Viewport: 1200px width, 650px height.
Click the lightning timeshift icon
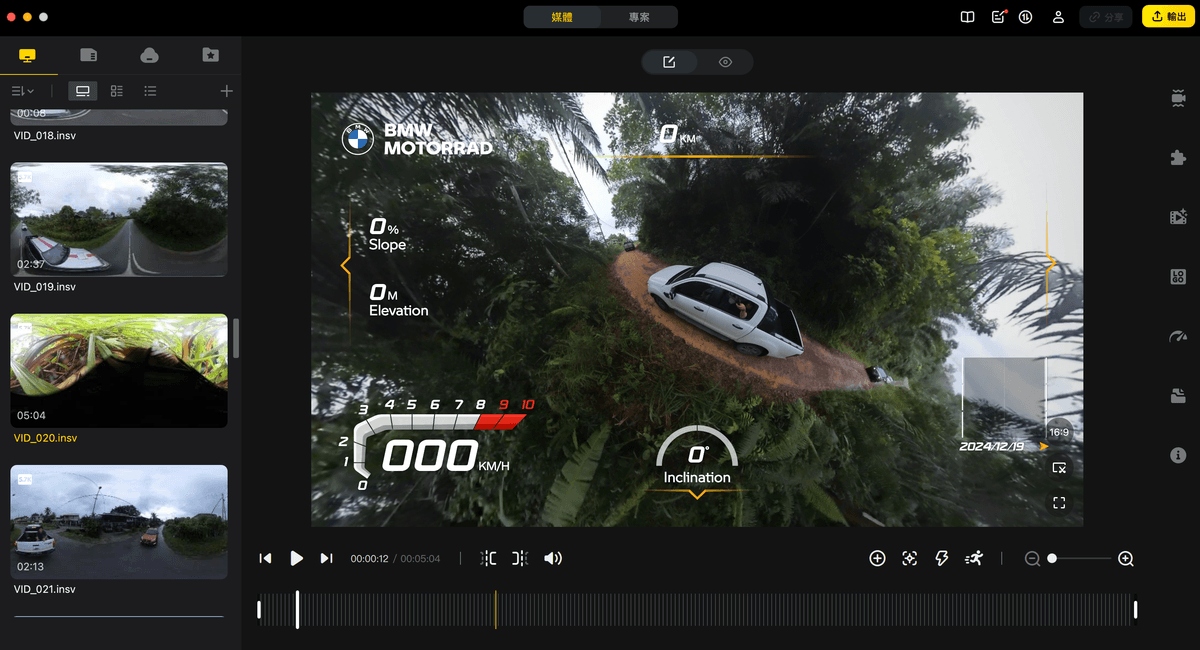[x=941, y=558]
